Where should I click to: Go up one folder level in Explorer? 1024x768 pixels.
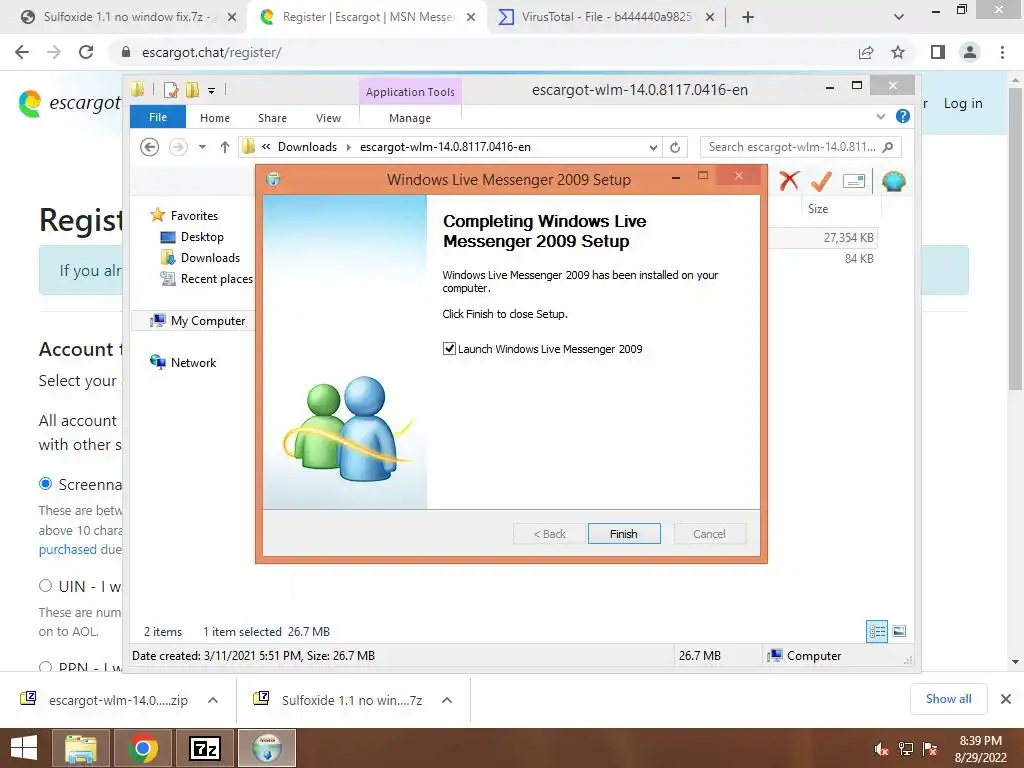point(225,147)
